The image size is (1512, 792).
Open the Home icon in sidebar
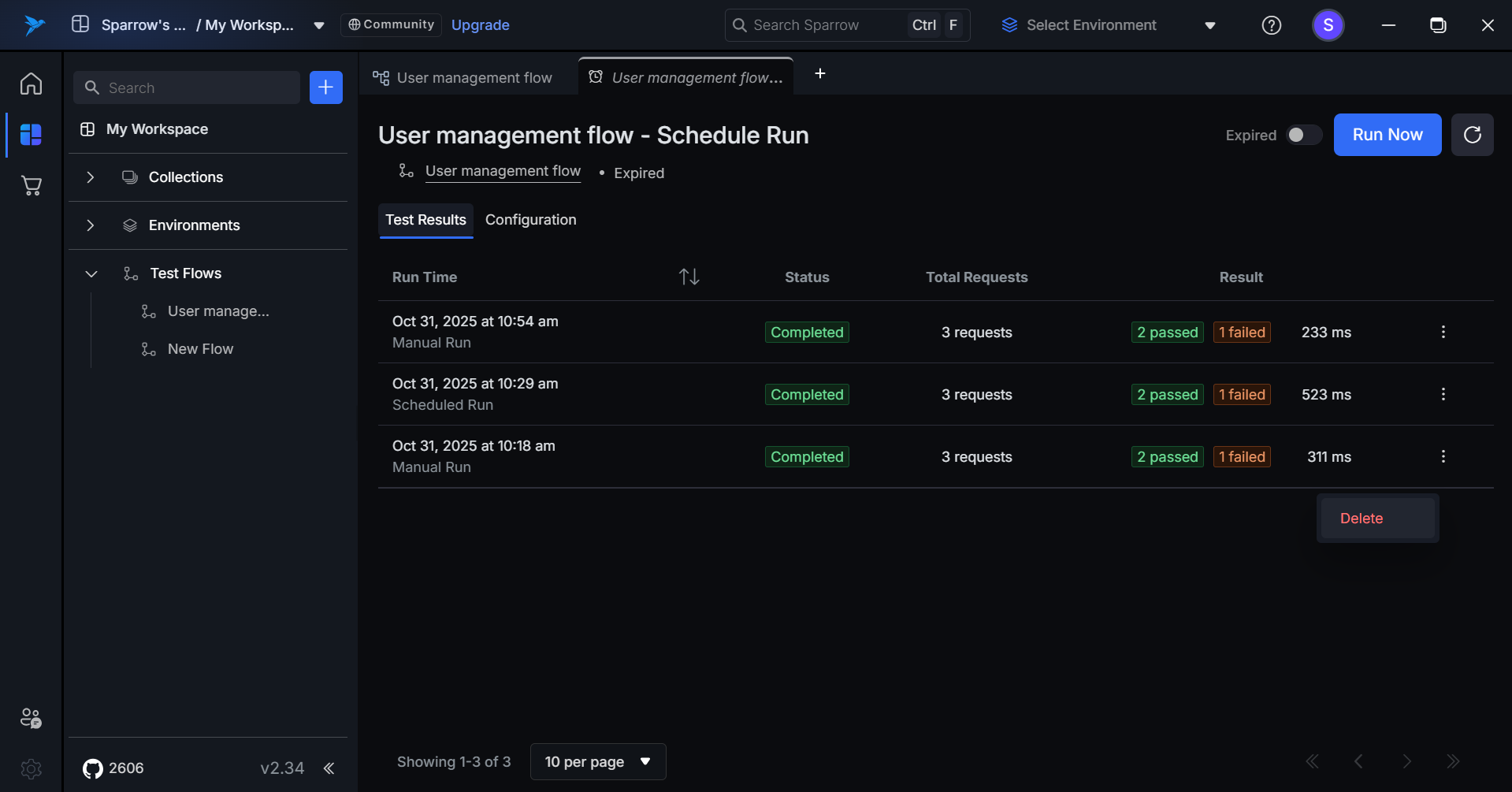pos(31,84)
